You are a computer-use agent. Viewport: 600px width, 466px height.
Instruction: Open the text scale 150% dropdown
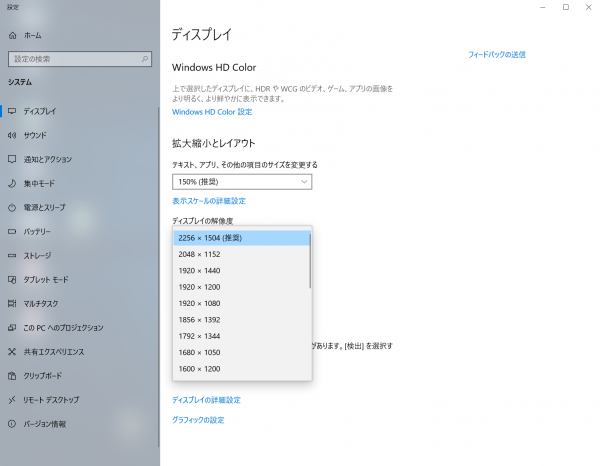coord(242,182)
